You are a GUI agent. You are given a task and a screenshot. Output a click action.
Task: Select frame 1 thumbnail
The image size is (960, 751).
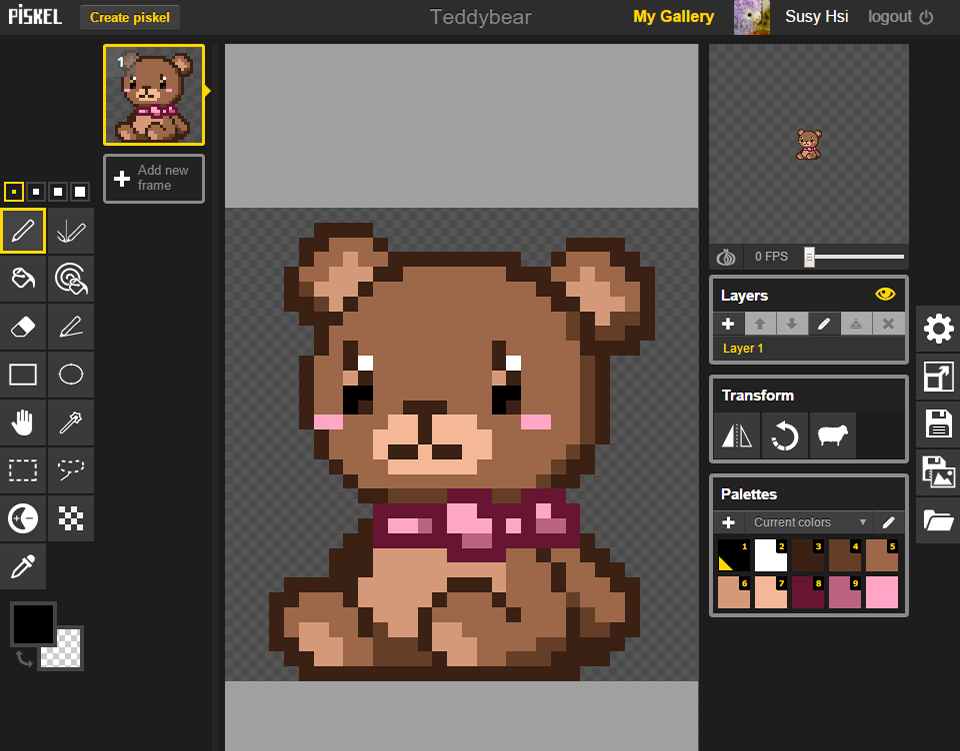pos(154,95)
